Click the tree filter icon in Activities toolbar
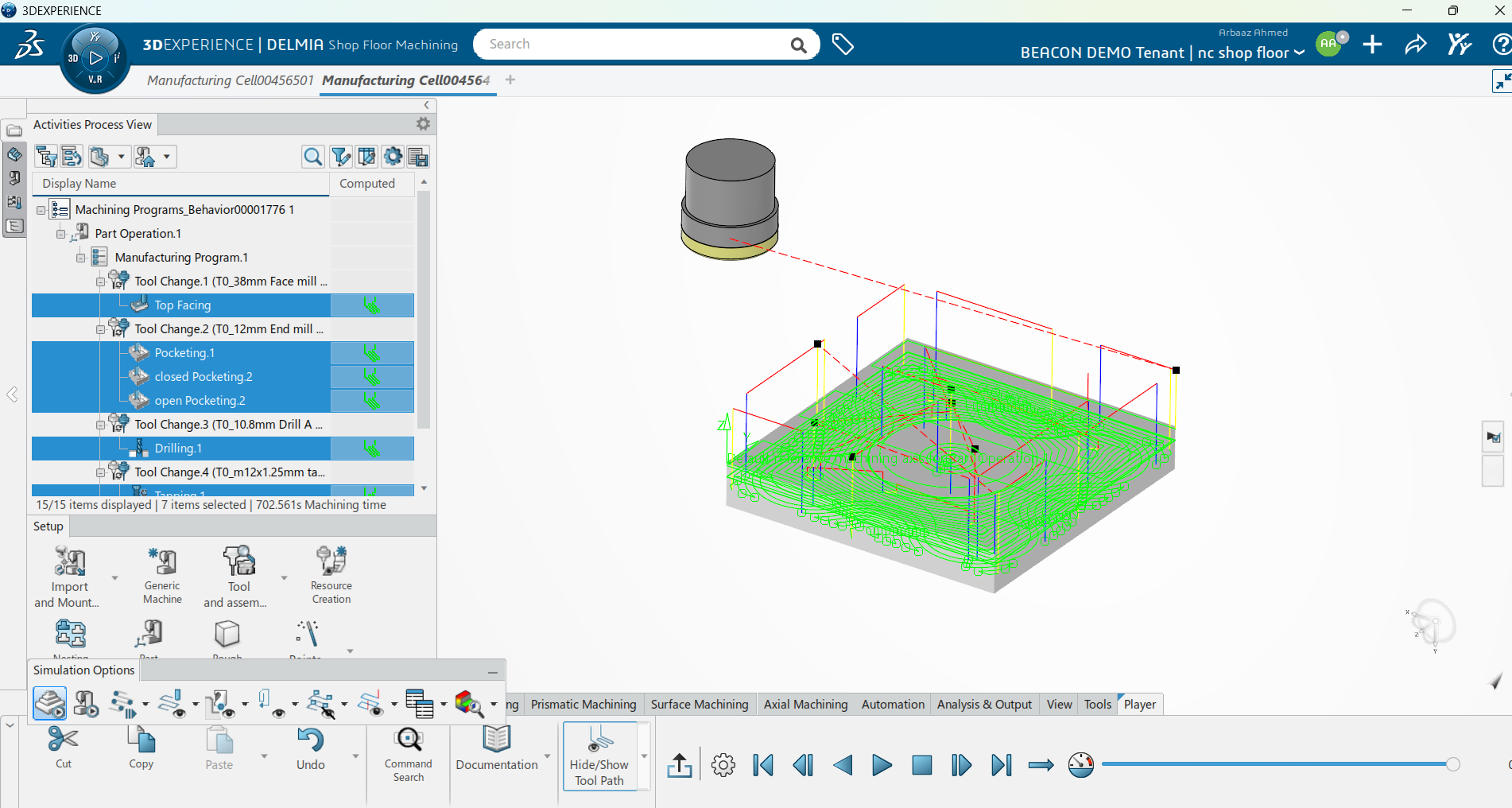Image resolution: width=1512 pixels, height=808 pixels. (47, 157)
